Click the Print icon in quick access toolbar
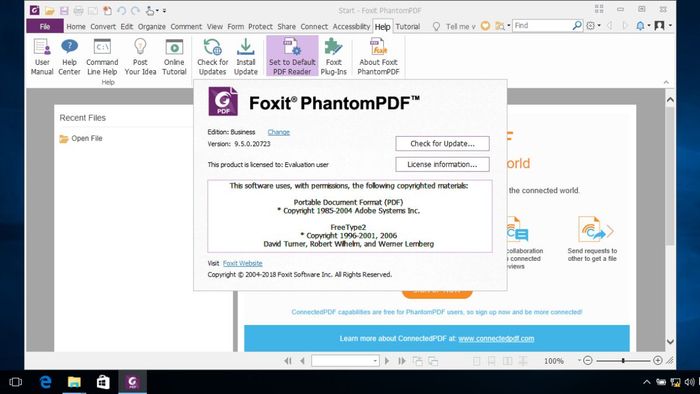The height and width of the screenshot is (394, 700). click(78, 10)
